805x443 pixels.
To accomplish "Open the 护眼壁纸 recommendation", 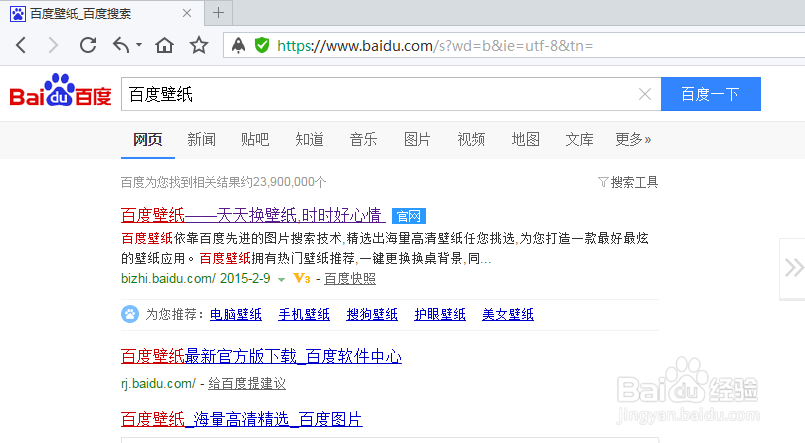I will pos(440,314).
